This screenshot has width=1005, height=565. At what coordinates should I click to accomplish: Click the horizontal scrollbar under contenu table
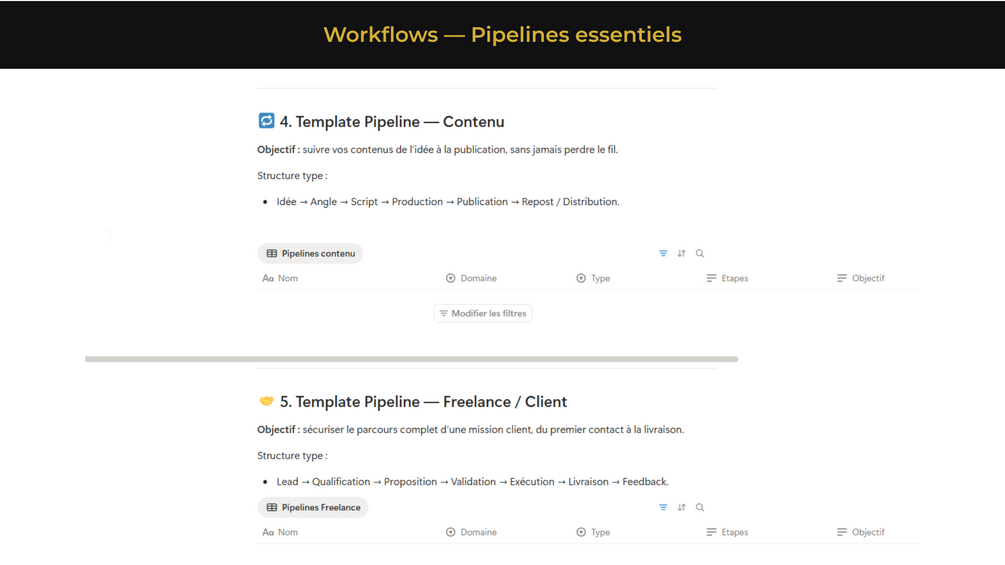pos(411,359)
